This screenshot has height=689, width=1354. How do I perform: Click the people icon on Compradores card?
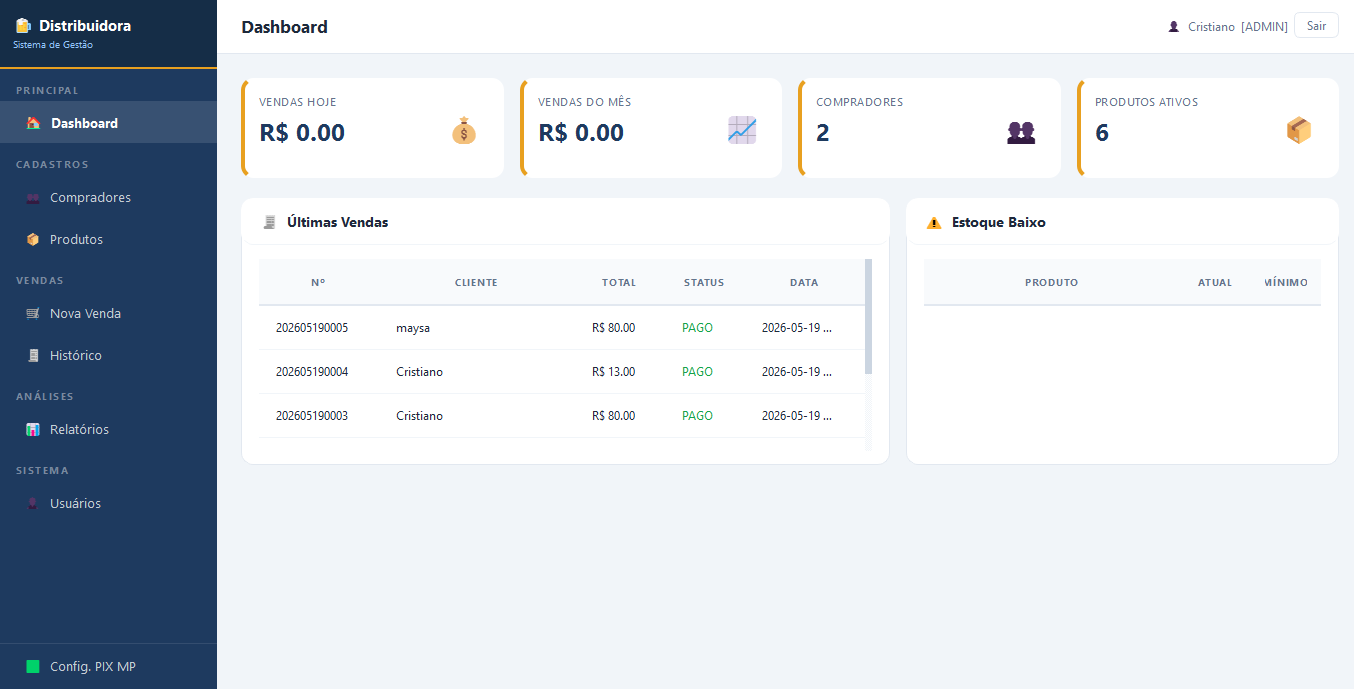[x=1021, y=132]
